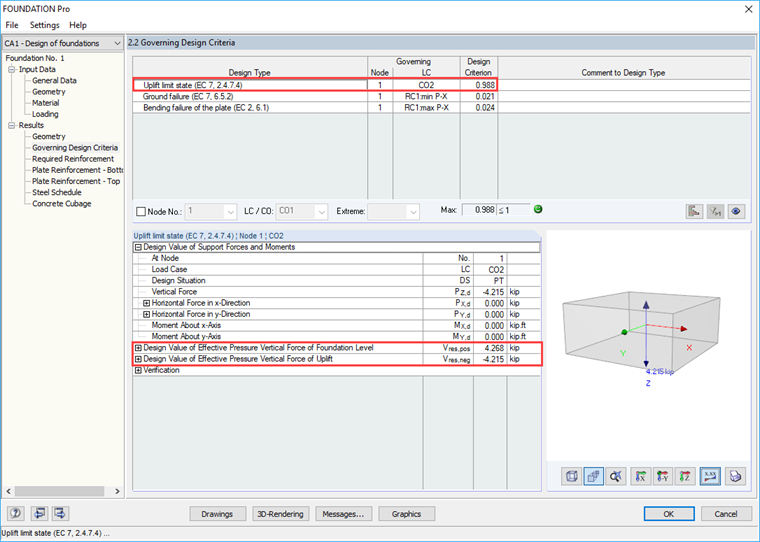Viewport: 760px width, 542px height.
Task: Click the Vertical Force -4.215 value cell
Action: [490, 292]
